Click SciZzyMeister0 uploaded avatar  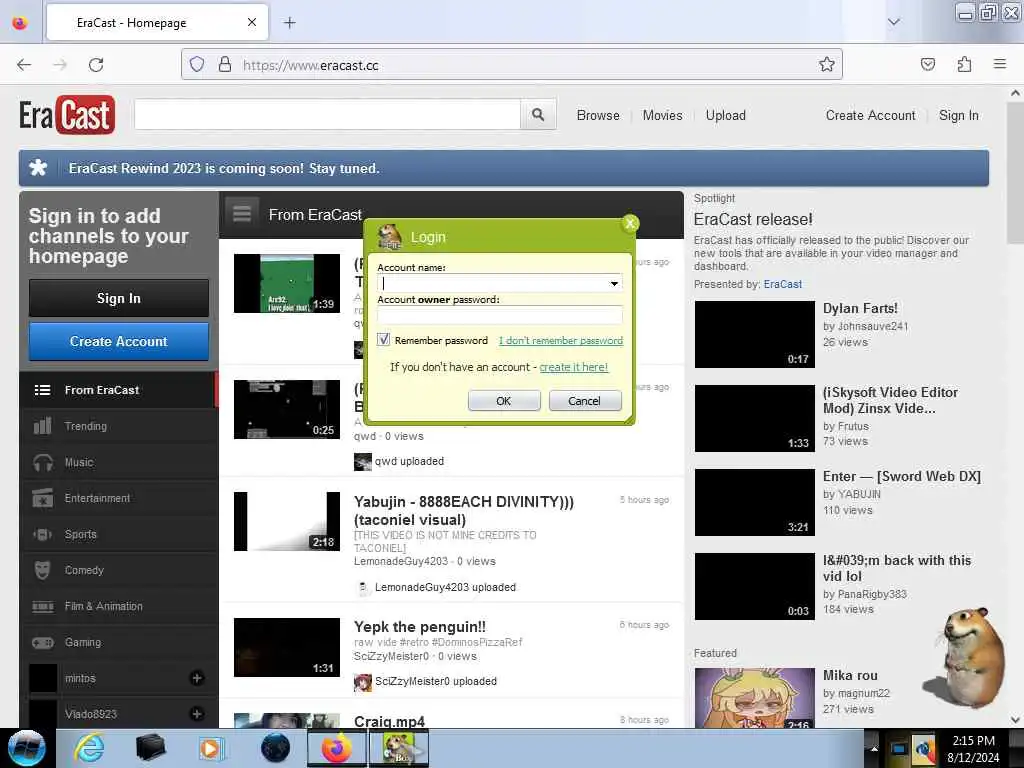[x=362, y=682]
